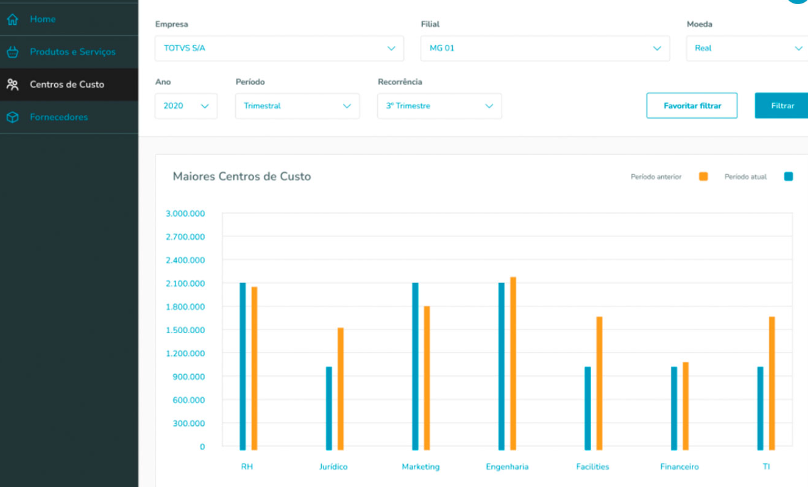
Task: Click the Marketing label on chart axis
Action: (x=421, y=467)
